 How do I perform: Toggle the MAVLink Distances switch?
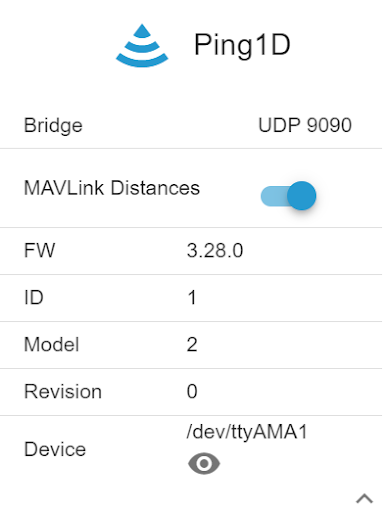[x=288, y=196]
